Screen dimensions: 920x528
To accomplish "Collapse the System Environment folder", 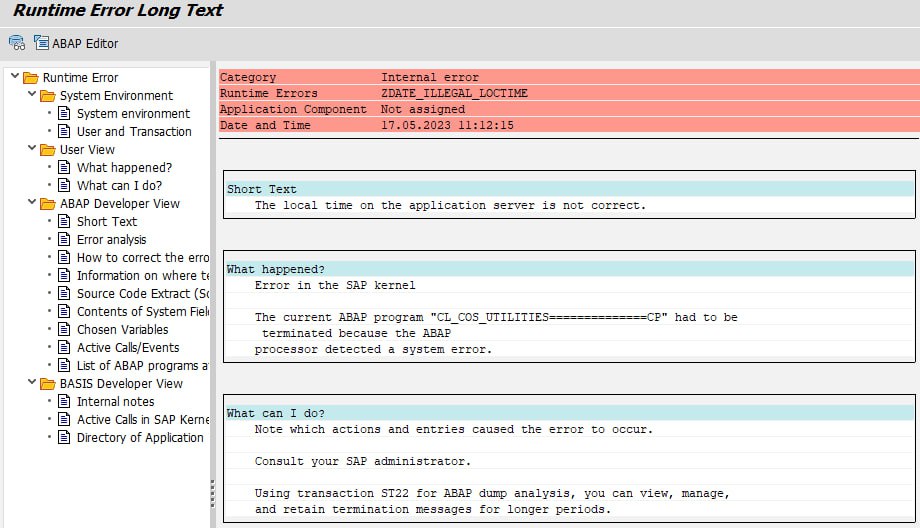I will tap(31, 95).
